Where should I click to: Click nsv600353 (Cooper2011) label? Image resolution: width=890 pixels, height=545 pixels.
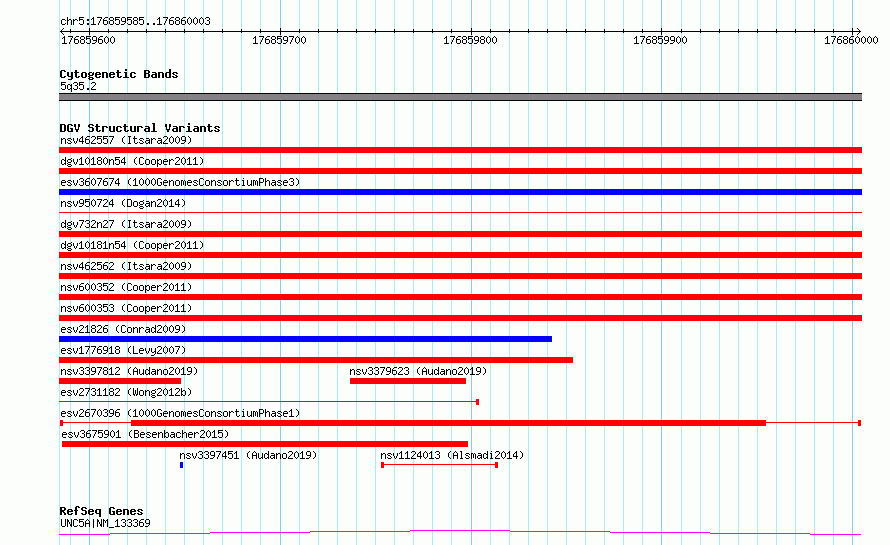pyautogui.click(x=126, y=308)
